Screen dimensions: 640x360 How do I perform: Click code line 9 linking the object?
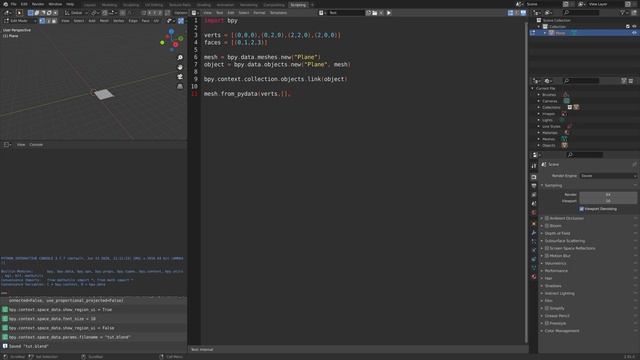[276, 79]
